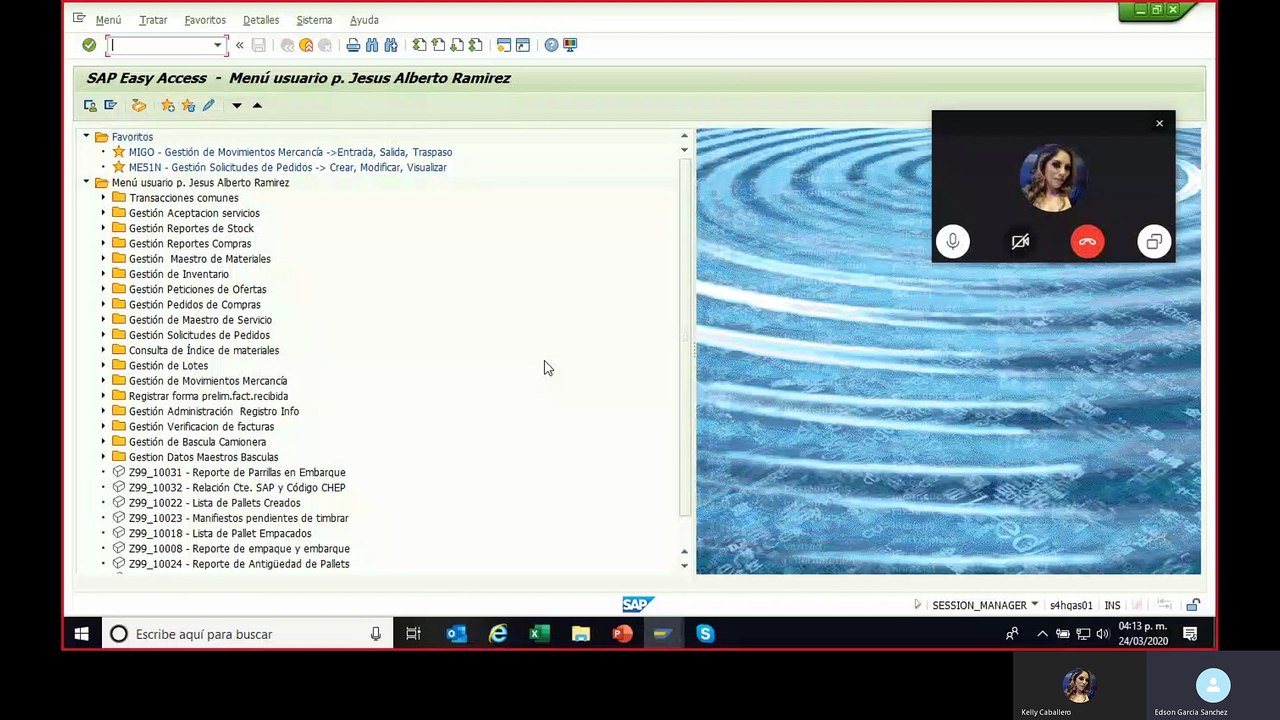Click the status bar expand triangle
Image resolution: width=1280 pixels, height=720 pixels.
point(917,605)
